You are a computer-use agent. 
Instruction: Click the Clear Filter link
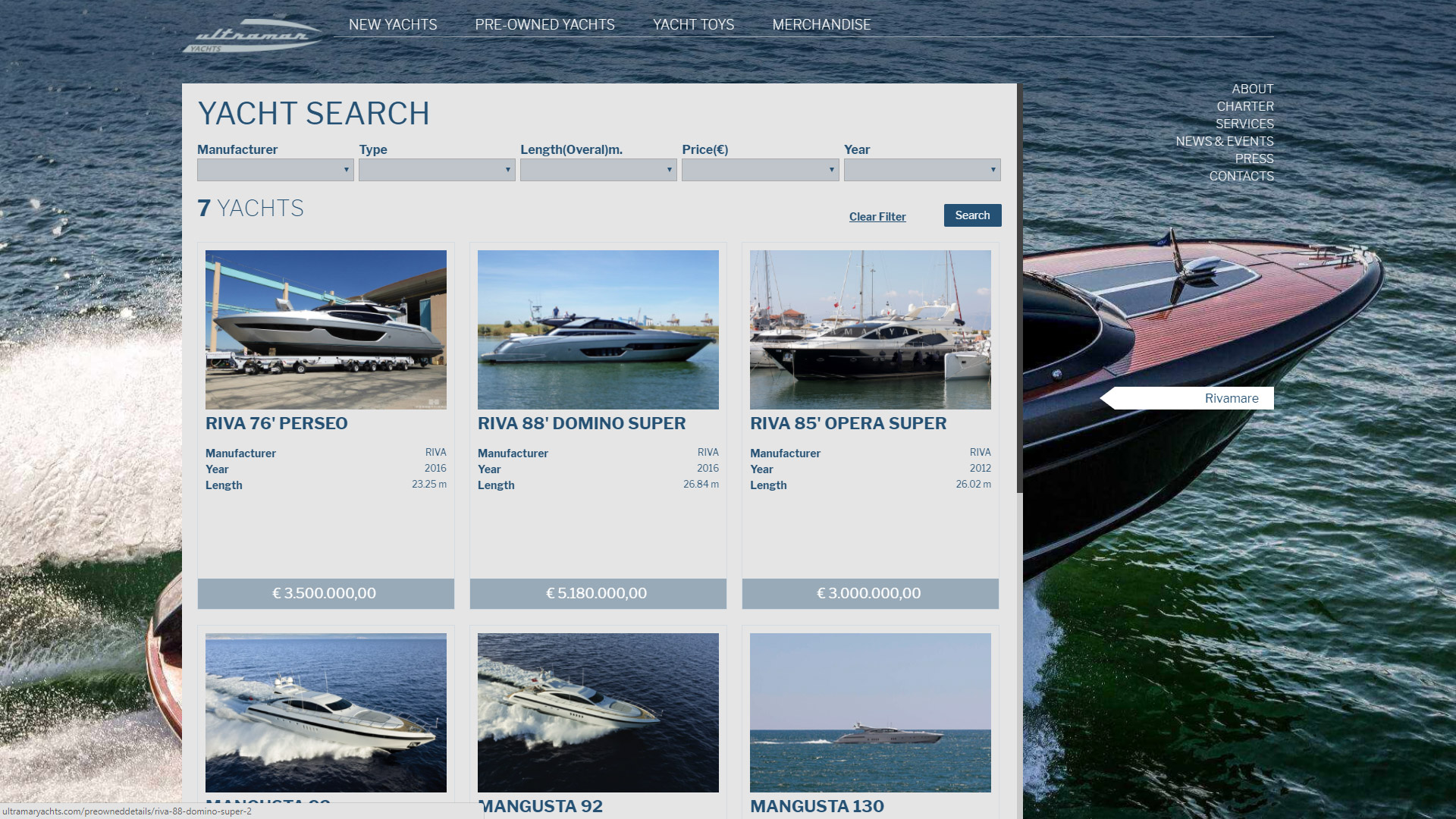[877, 217]
